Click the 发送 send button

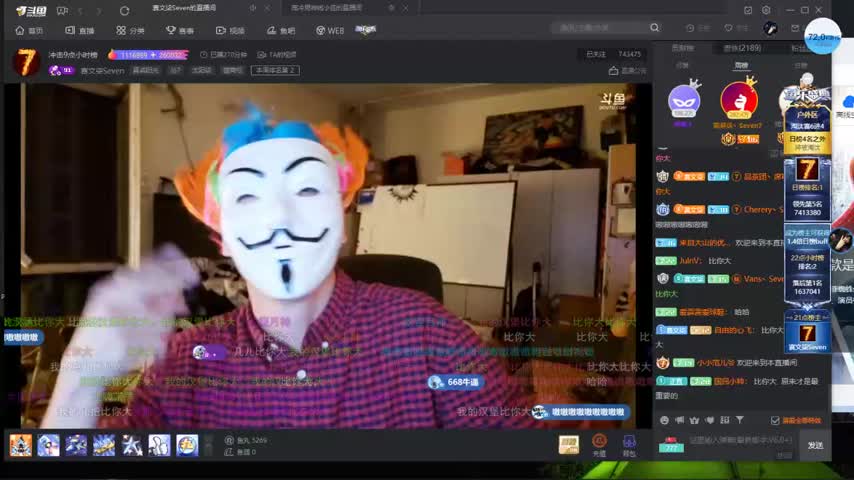coord(815,446)
